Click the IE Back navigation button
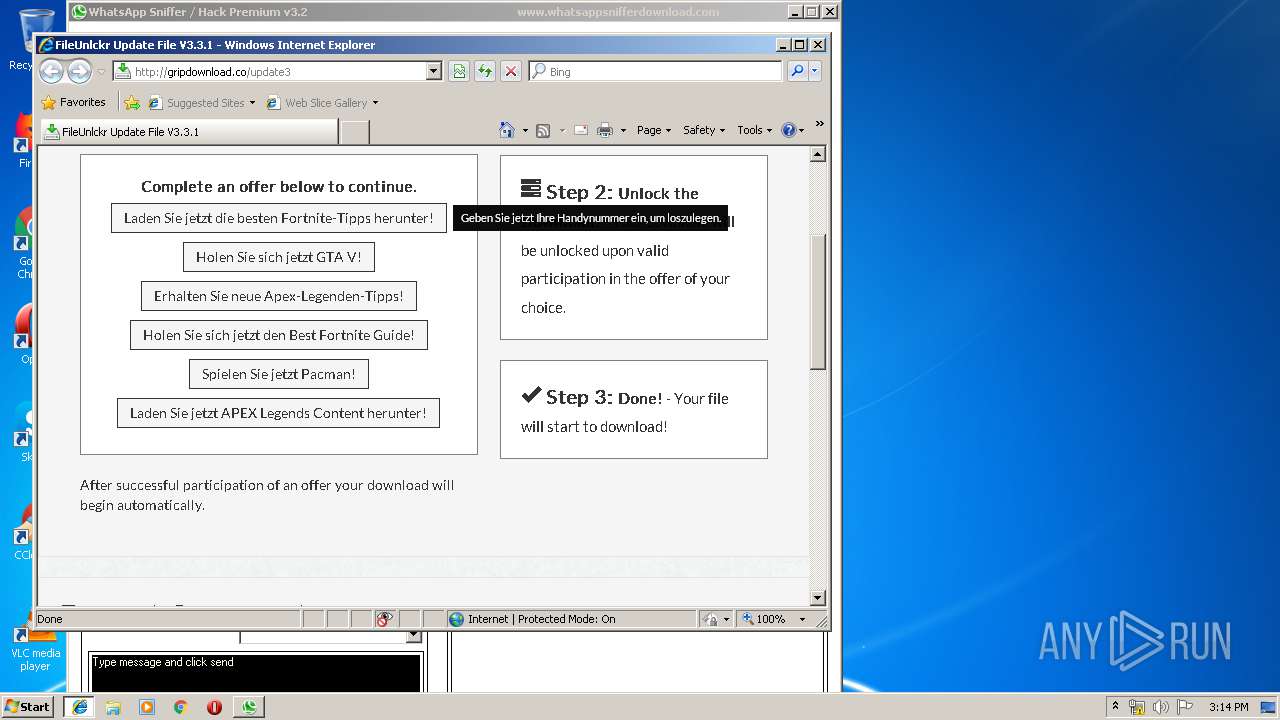 51,71
